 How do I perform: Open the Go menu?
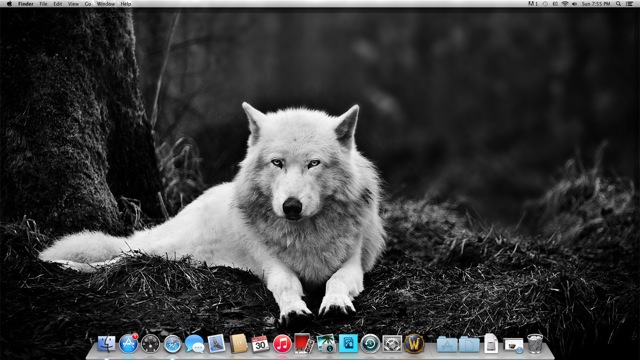pyautogui.click(x=88, y=4)
